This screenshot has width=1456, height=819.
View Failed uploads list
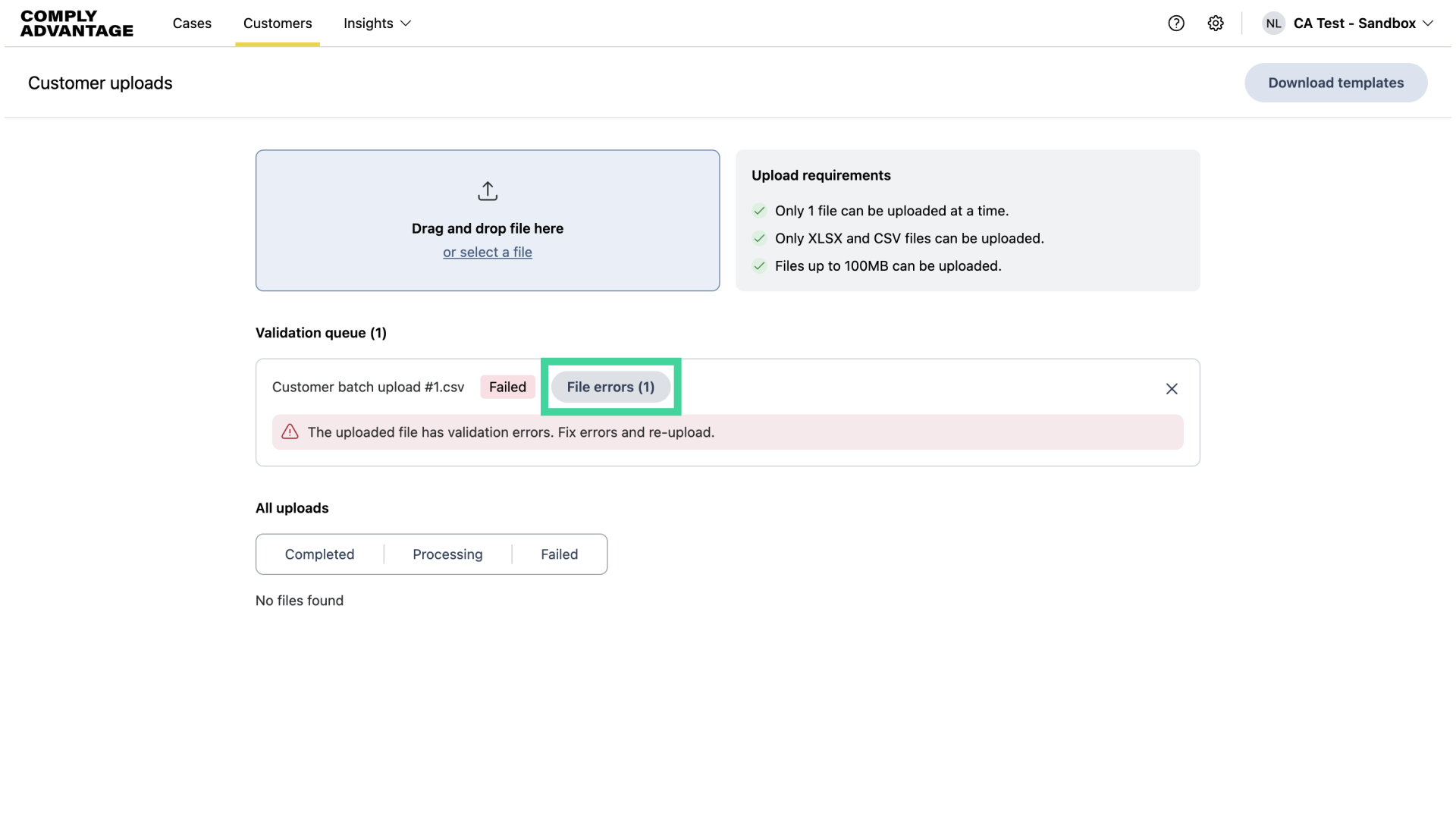[x=559, y=554]
